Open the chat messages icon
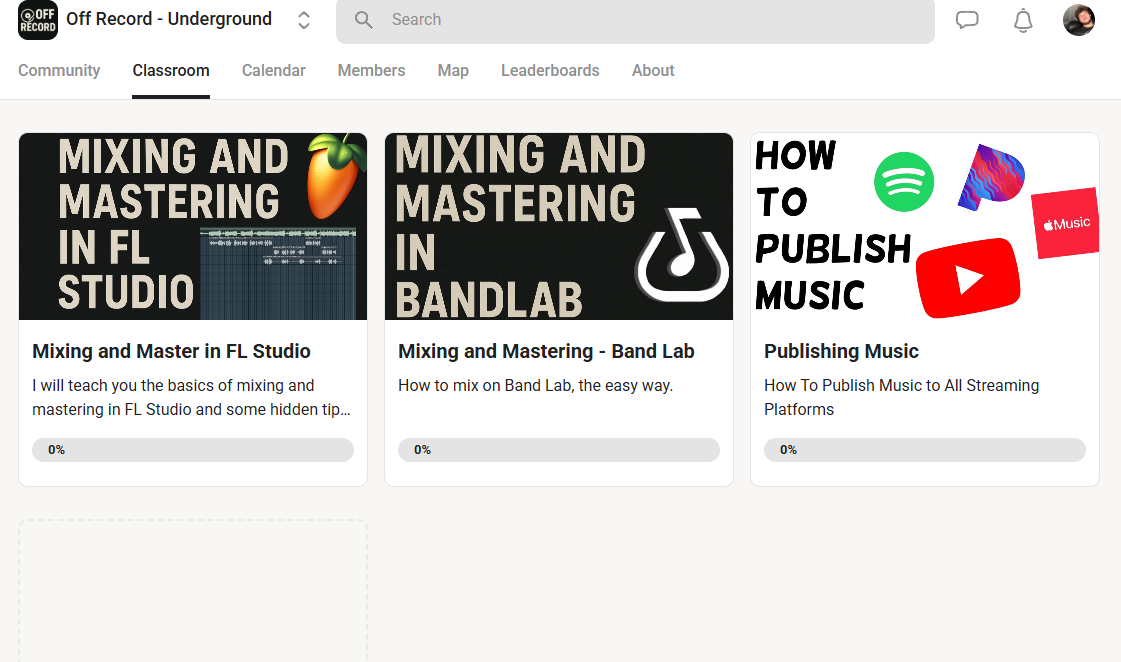The image size is (1121, 662). pos(967,20)
